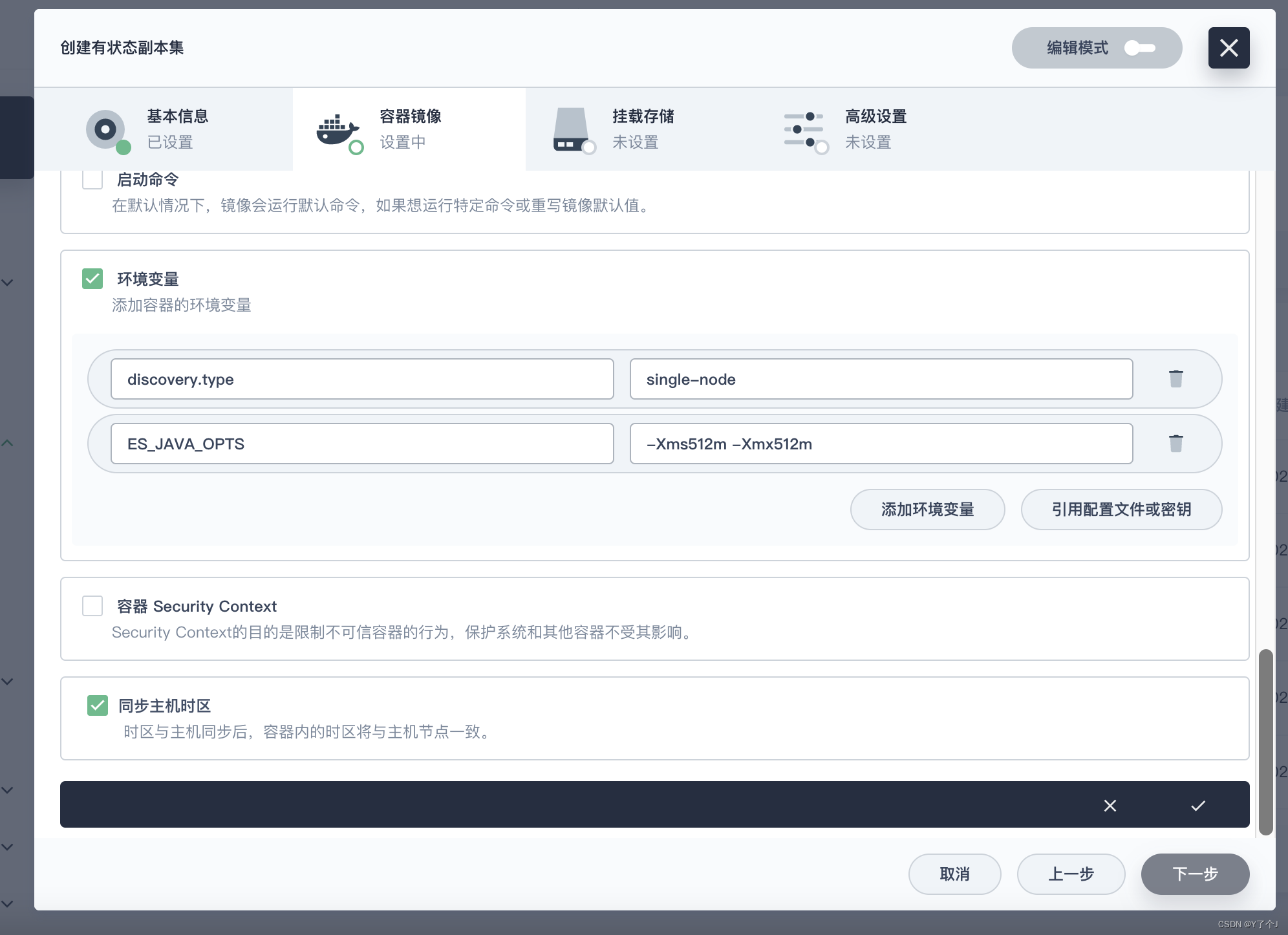The image size is (1288, 935).
Task: Focus the discovery.type key input field
Action: pyautogui.click(x=362, y=379)
